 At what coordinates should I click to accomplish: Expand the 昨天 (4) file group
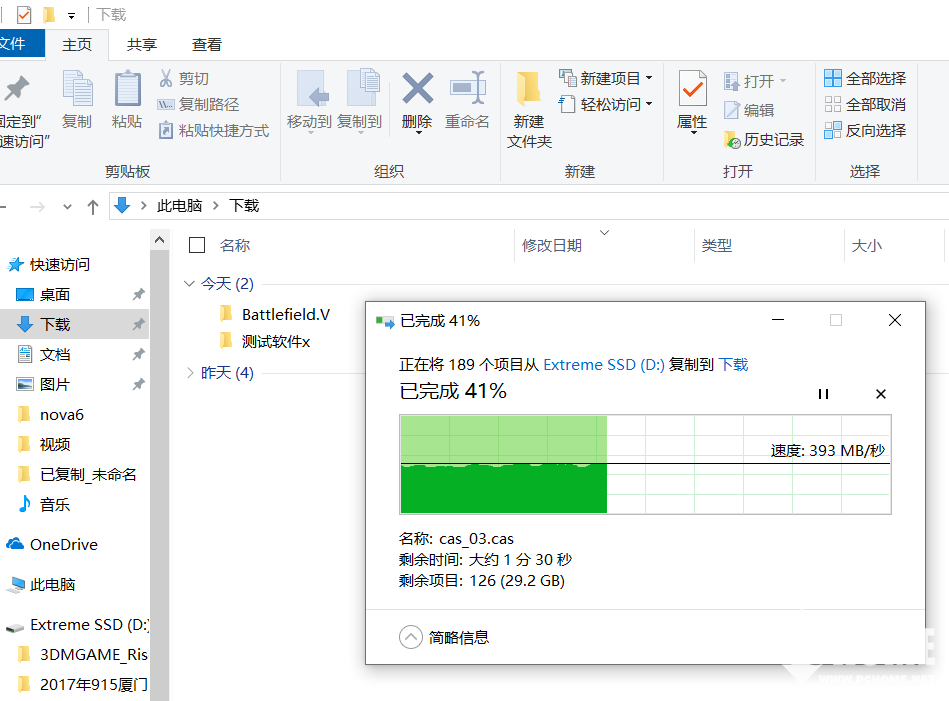click(x=190, y=373)
